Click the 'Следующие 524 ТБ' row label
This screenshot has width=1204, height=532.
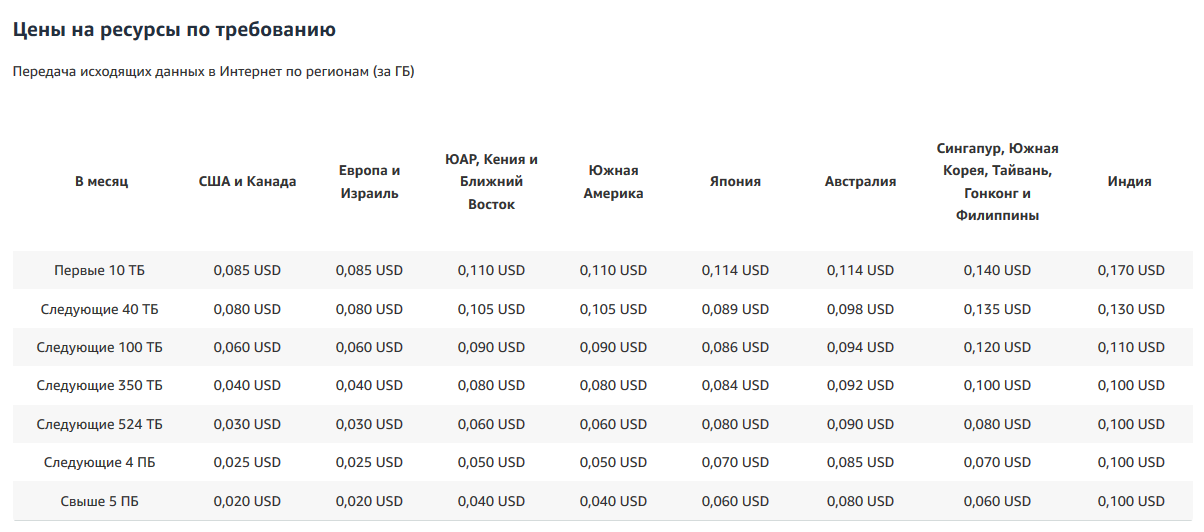point(100,424)
